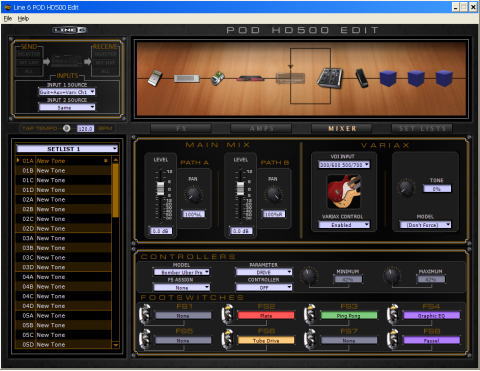Click the Path B level dB field

click(x=241, y=231)
